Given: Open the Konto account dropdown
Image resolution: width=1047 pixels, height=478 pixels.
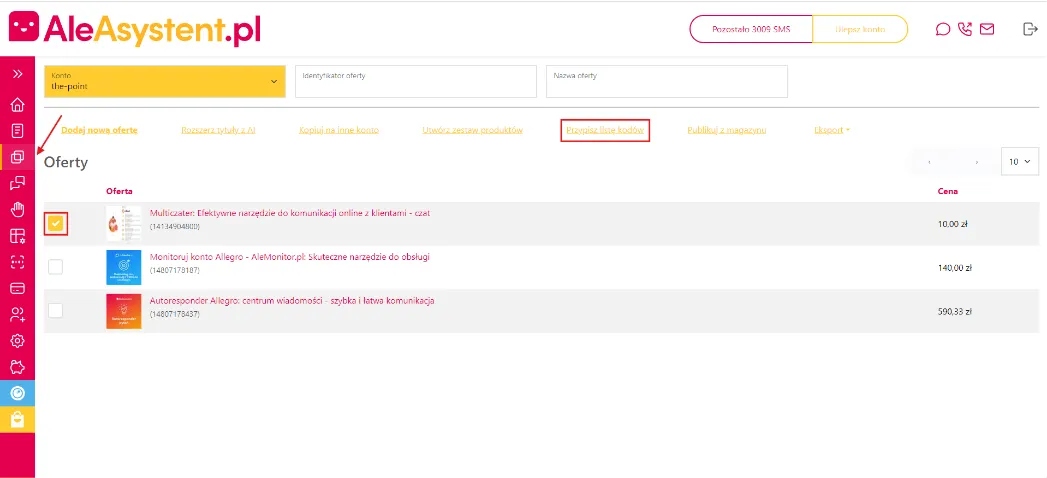Looking at the screenshot, I should [164, 81].
